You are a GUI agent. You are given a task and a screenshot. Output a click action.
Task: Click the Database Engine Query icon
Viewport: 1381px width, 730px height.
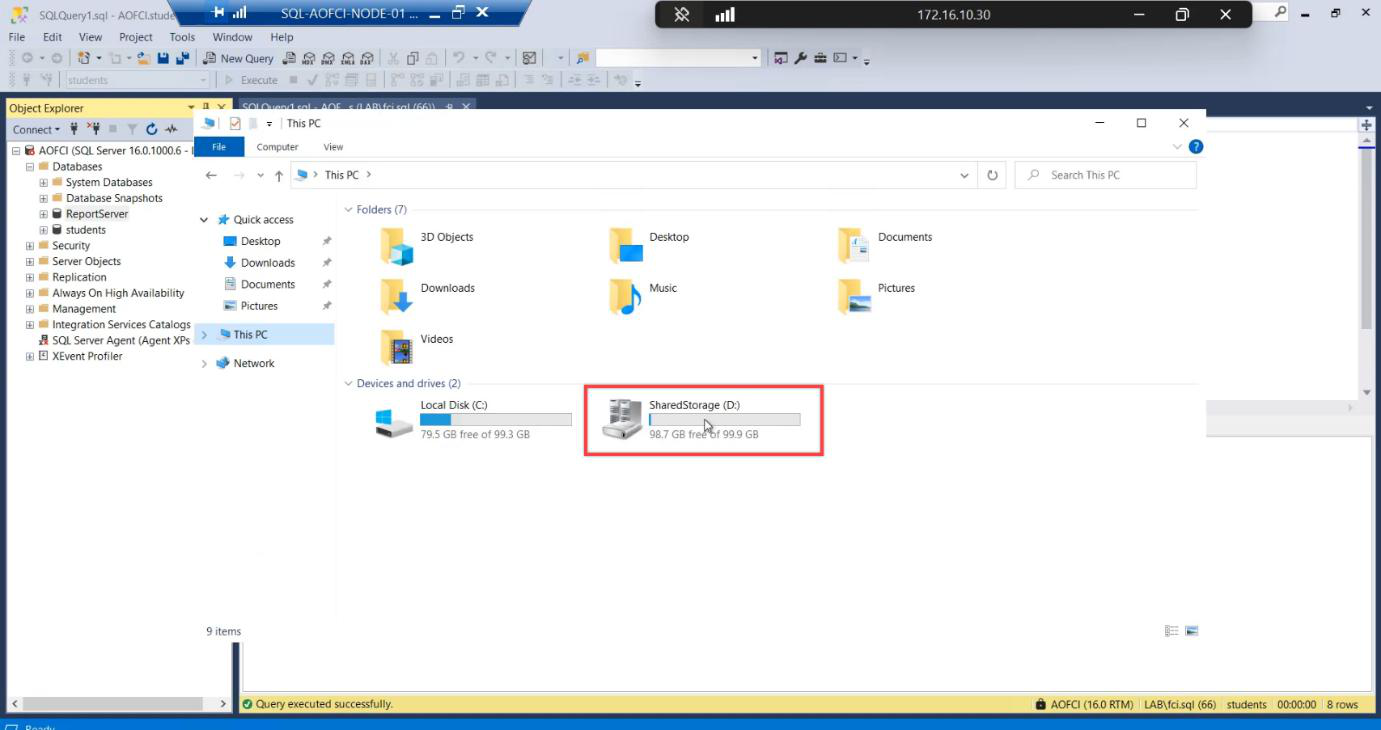click(289, 58)
